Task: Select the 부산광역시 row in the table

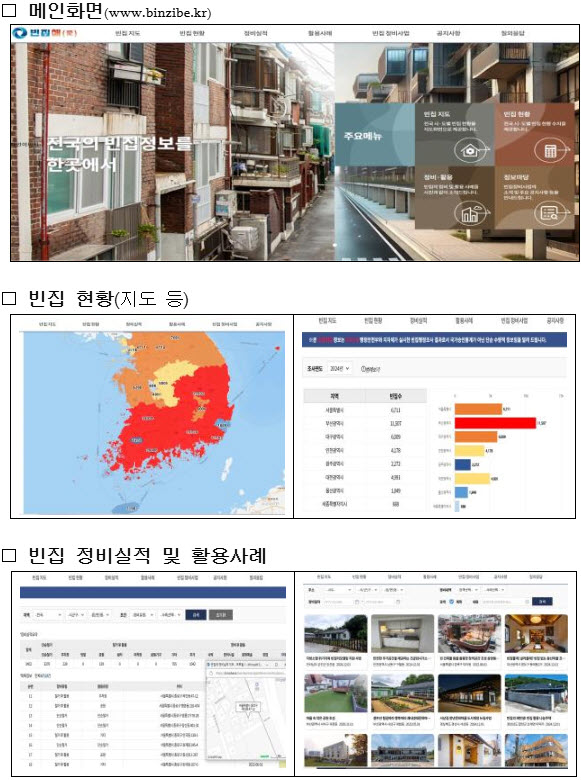Action: (x=365, y=423)
